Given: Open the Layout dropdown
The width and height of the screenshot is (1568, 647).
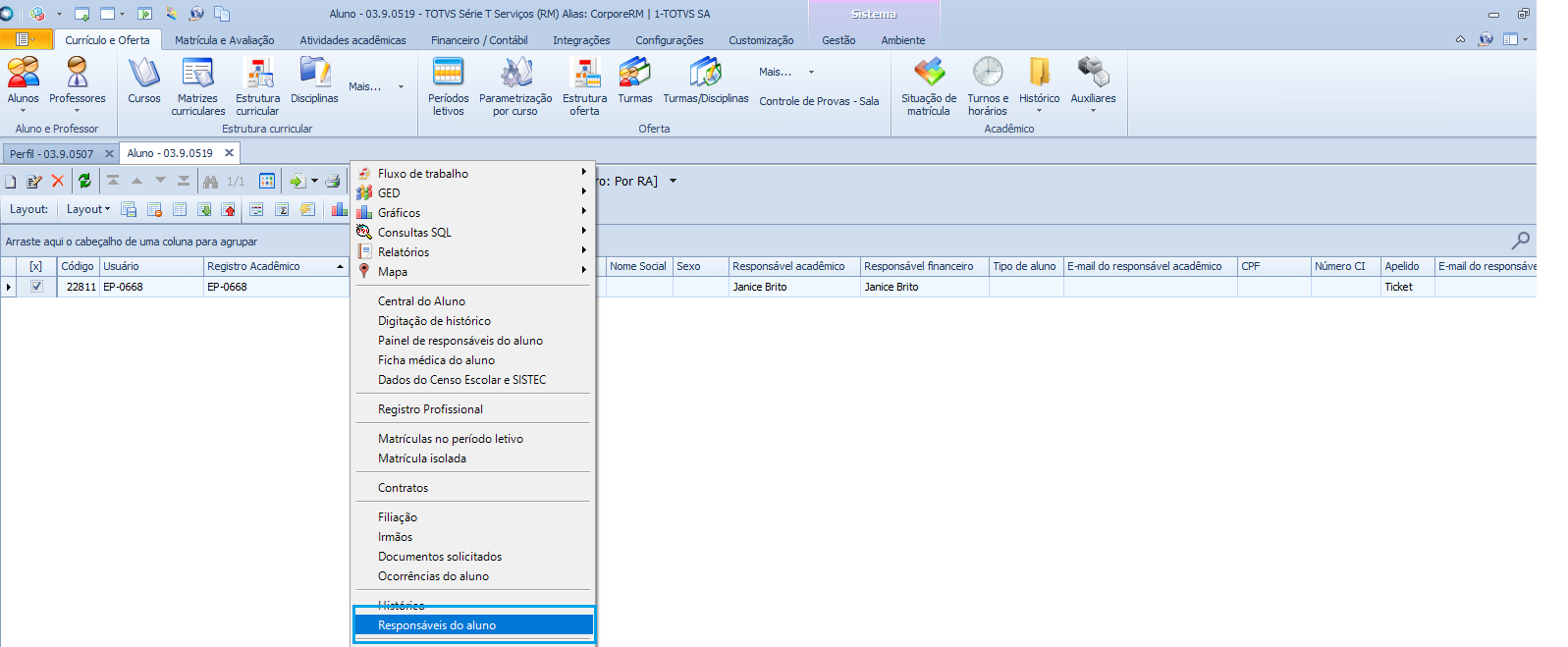Looking at the screenshot, I should coord(88,209).
